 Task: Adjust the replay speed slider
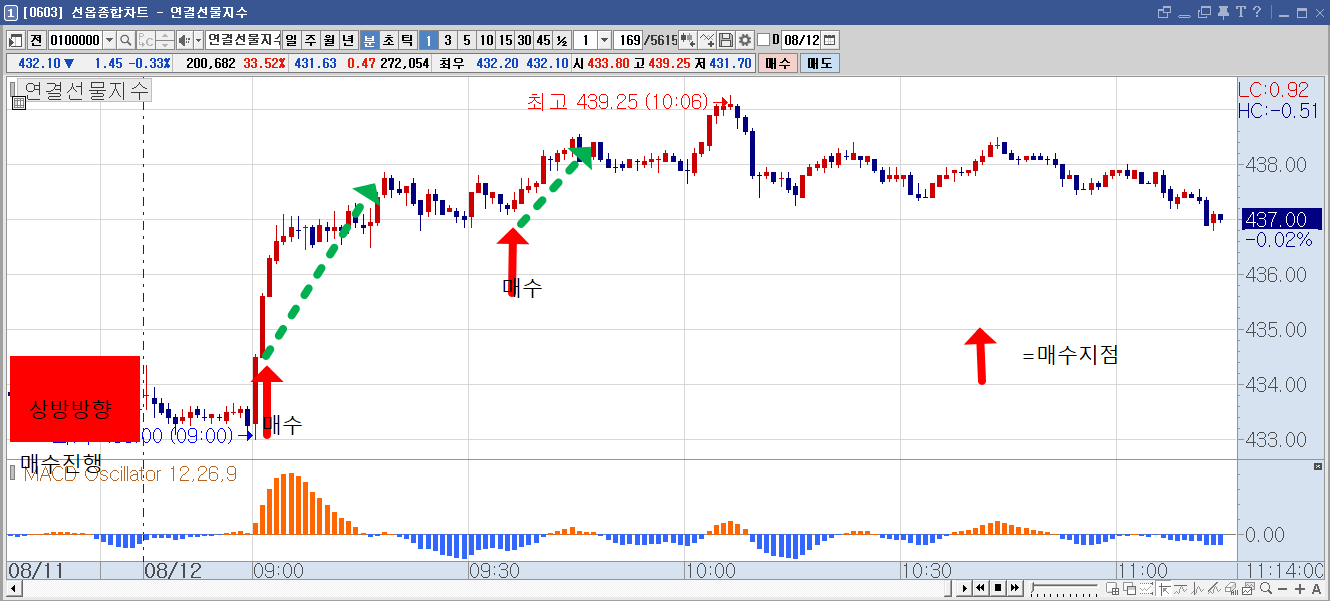[1065, 589]
